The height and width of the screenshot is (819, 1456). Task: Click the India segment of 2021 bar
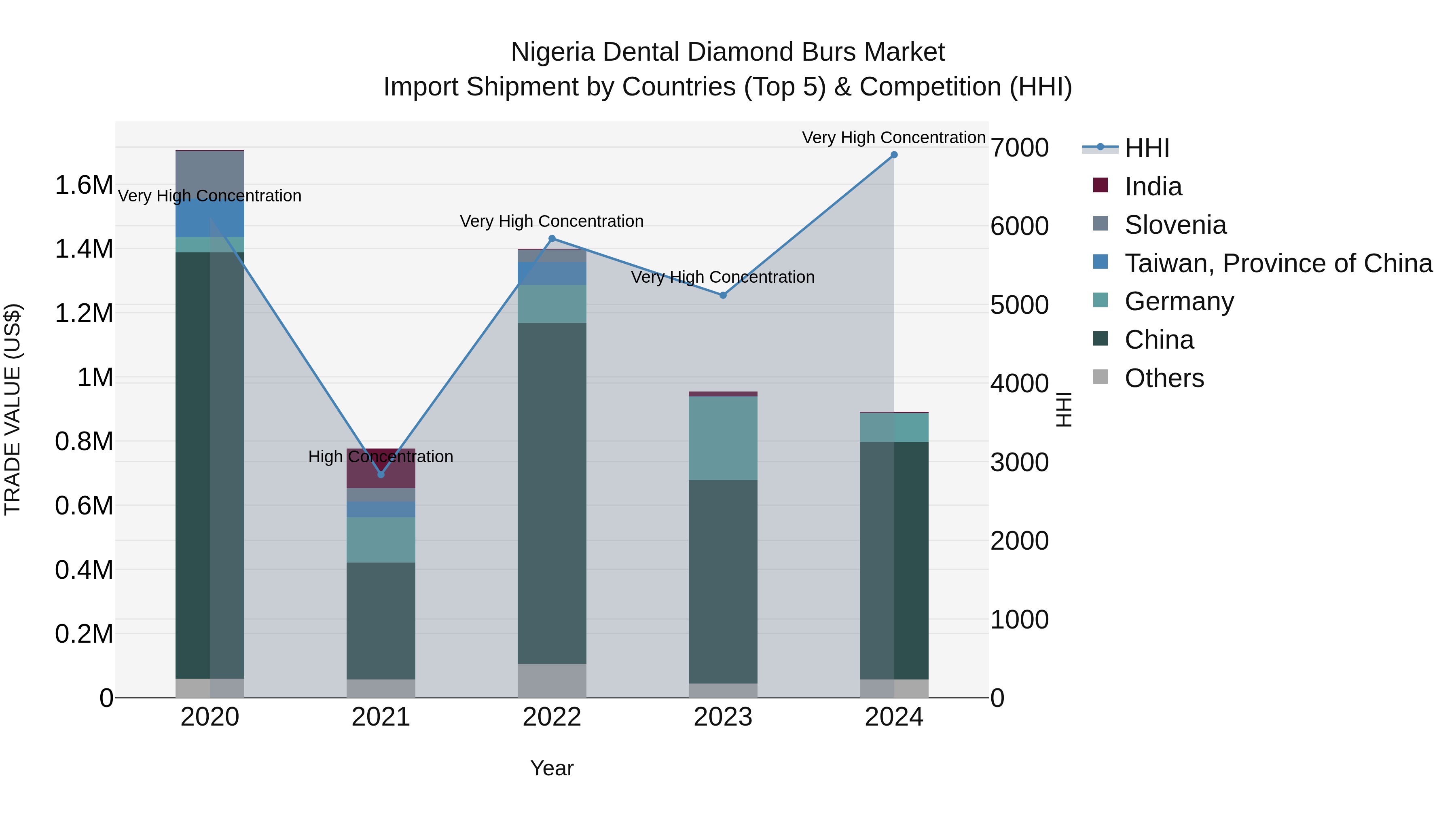381,468
